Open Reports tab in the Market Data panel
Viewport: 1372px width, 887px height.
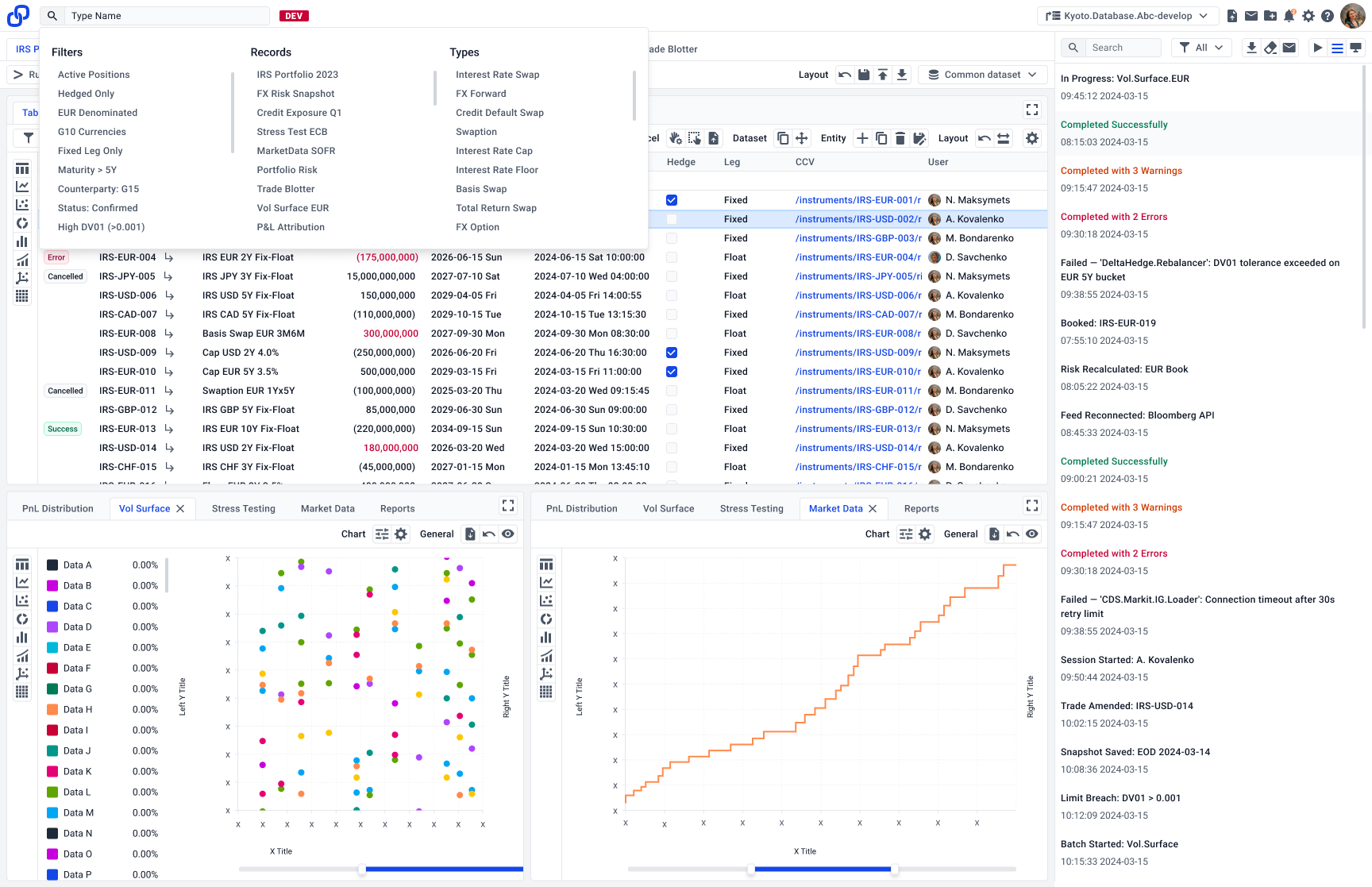[922, 509]
